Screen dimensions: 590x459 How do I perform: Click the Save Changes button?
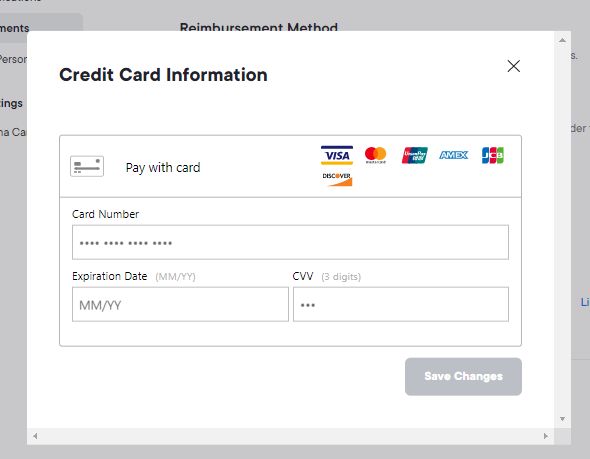463,376
